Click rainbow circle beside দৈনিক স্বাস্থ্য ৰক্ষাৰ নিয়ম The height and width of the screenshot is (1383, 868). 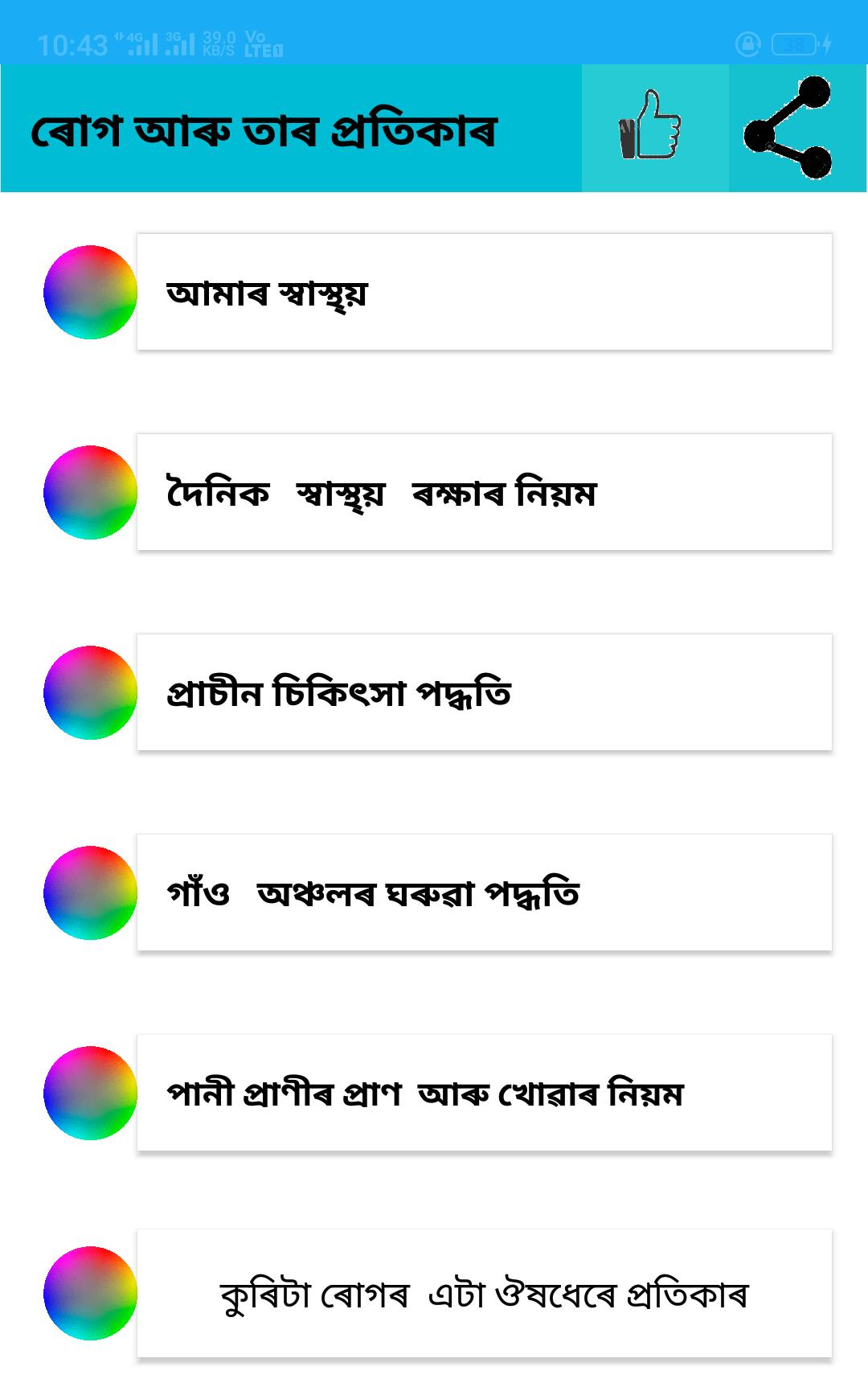[x=90, y=492]
